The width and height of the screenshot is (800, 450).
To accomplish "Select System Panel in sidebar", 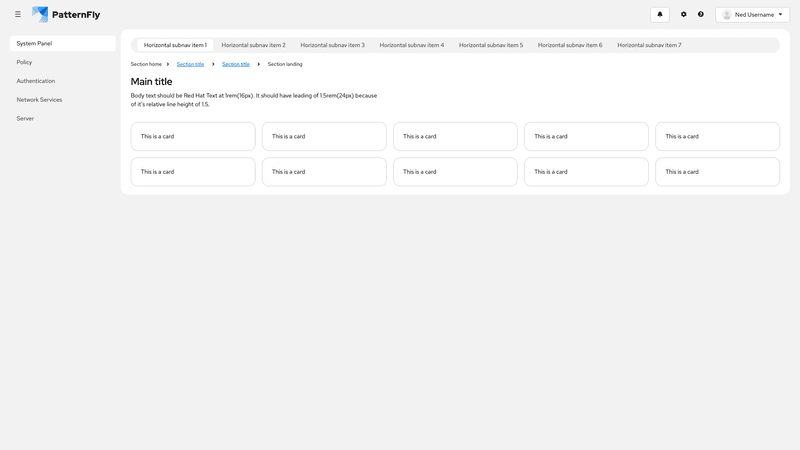I will pyautogui.click(x=62, y=44).
